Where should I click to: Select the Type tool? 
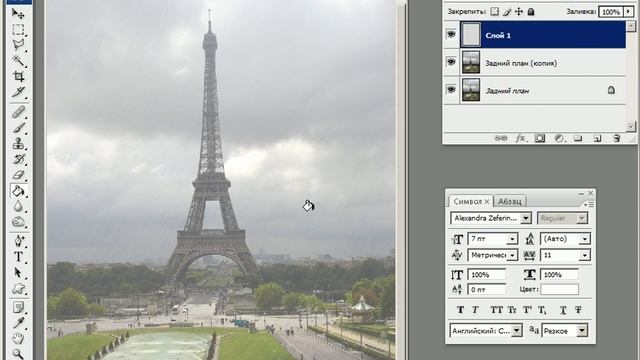click(x=18, y=257)
